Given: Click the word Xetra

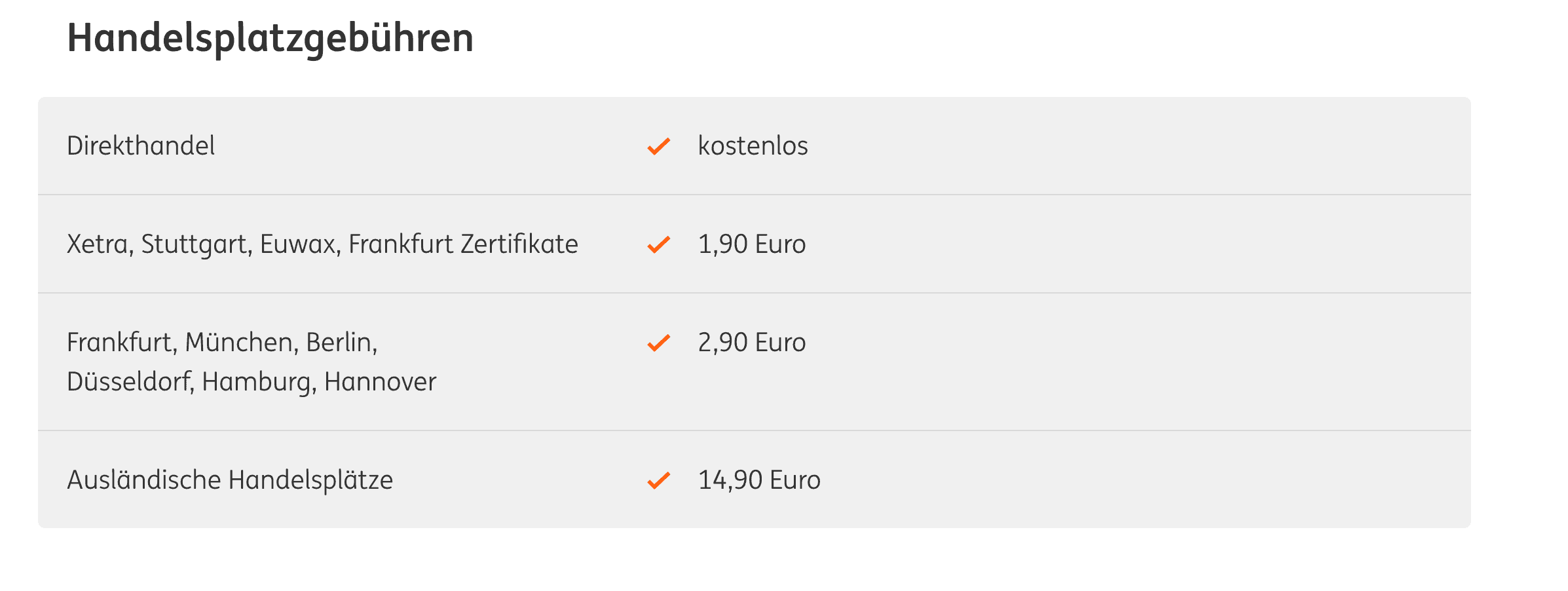Looking at the screenshot, I should pos(98,244).
